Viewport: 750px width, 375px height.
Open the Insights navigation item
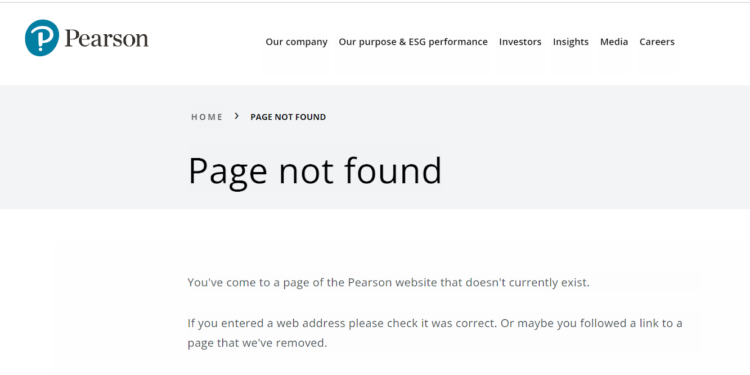571,42
